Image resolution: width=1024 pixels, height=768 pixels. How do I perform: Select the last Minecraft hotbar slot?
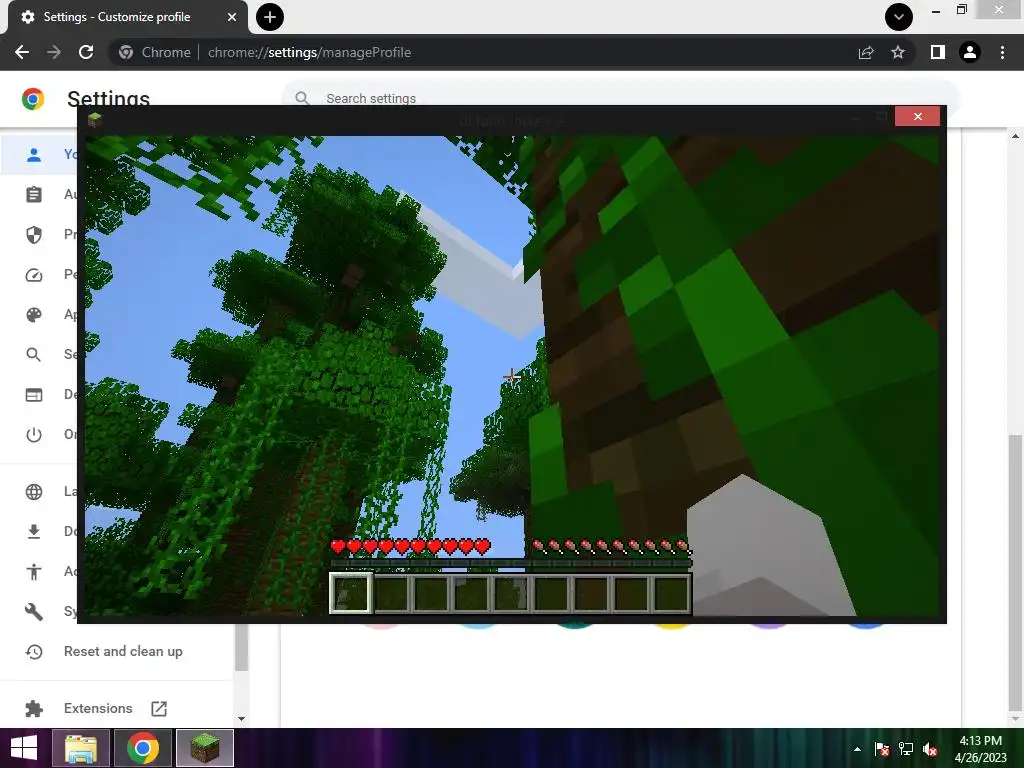tap(671, 594)
